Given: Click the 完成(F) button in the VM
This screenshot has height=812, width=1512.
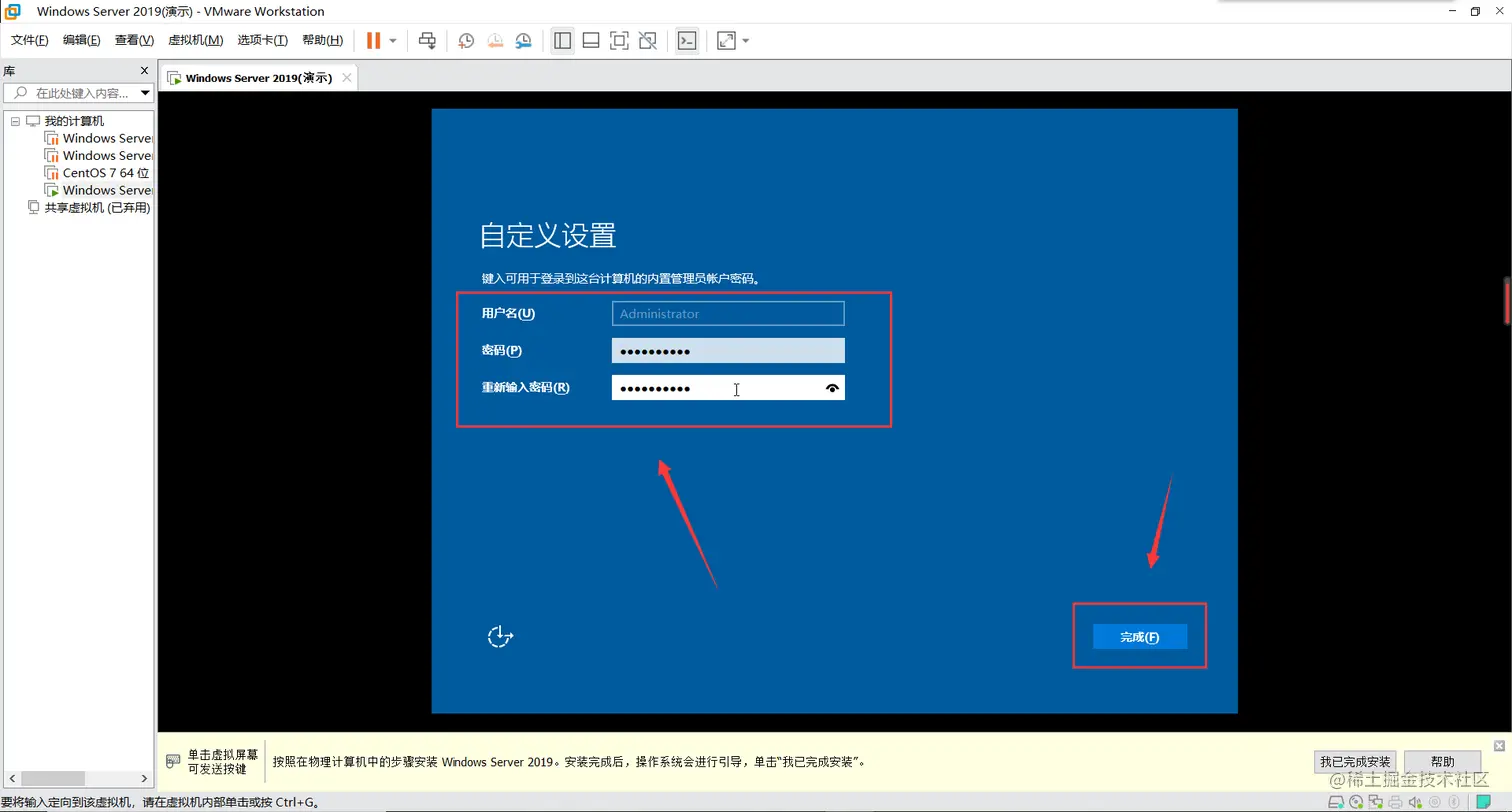Looking at the screenshot, I should coord(1139,636).
